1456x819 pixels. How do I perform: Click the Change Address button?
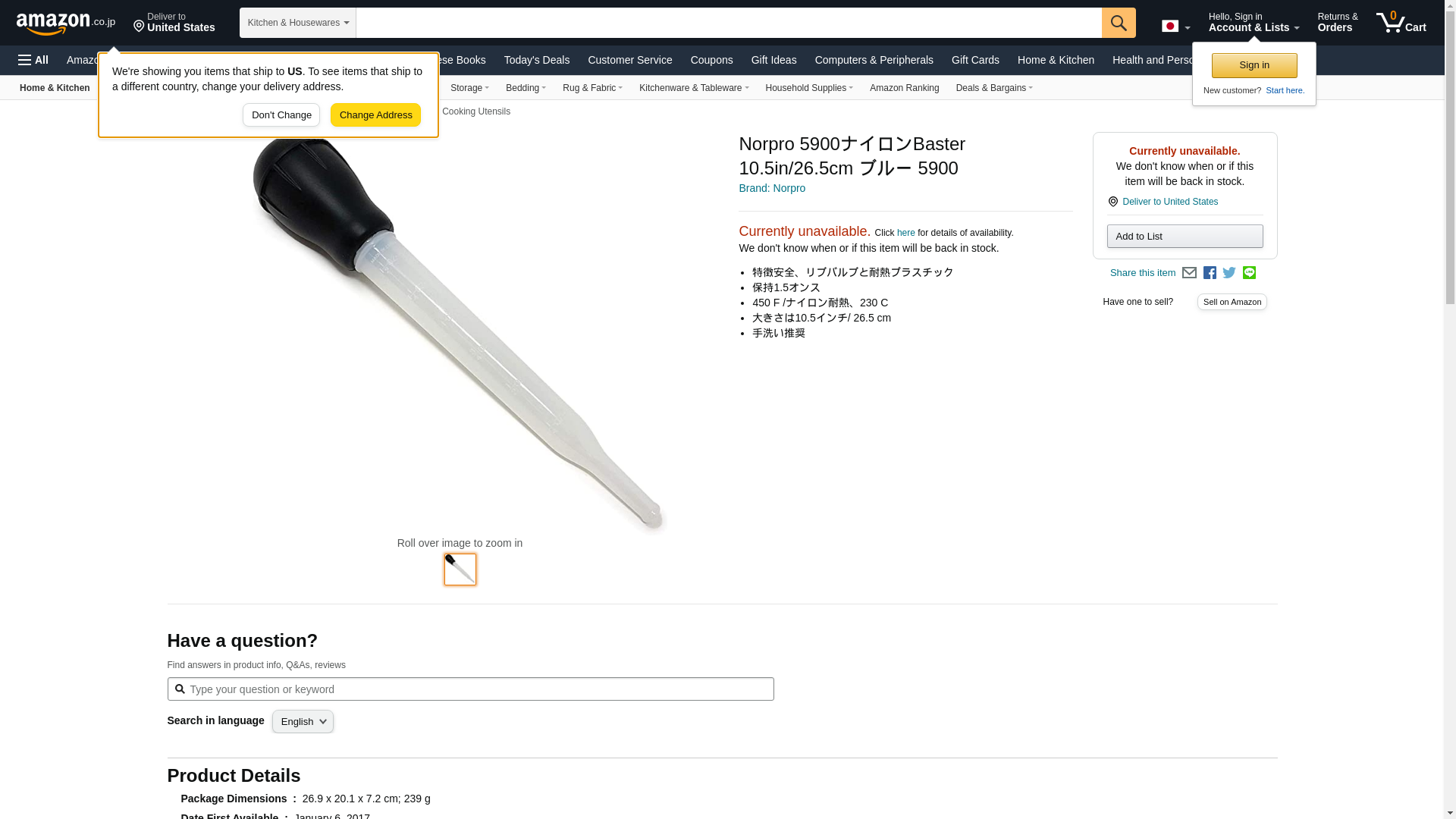375,115
